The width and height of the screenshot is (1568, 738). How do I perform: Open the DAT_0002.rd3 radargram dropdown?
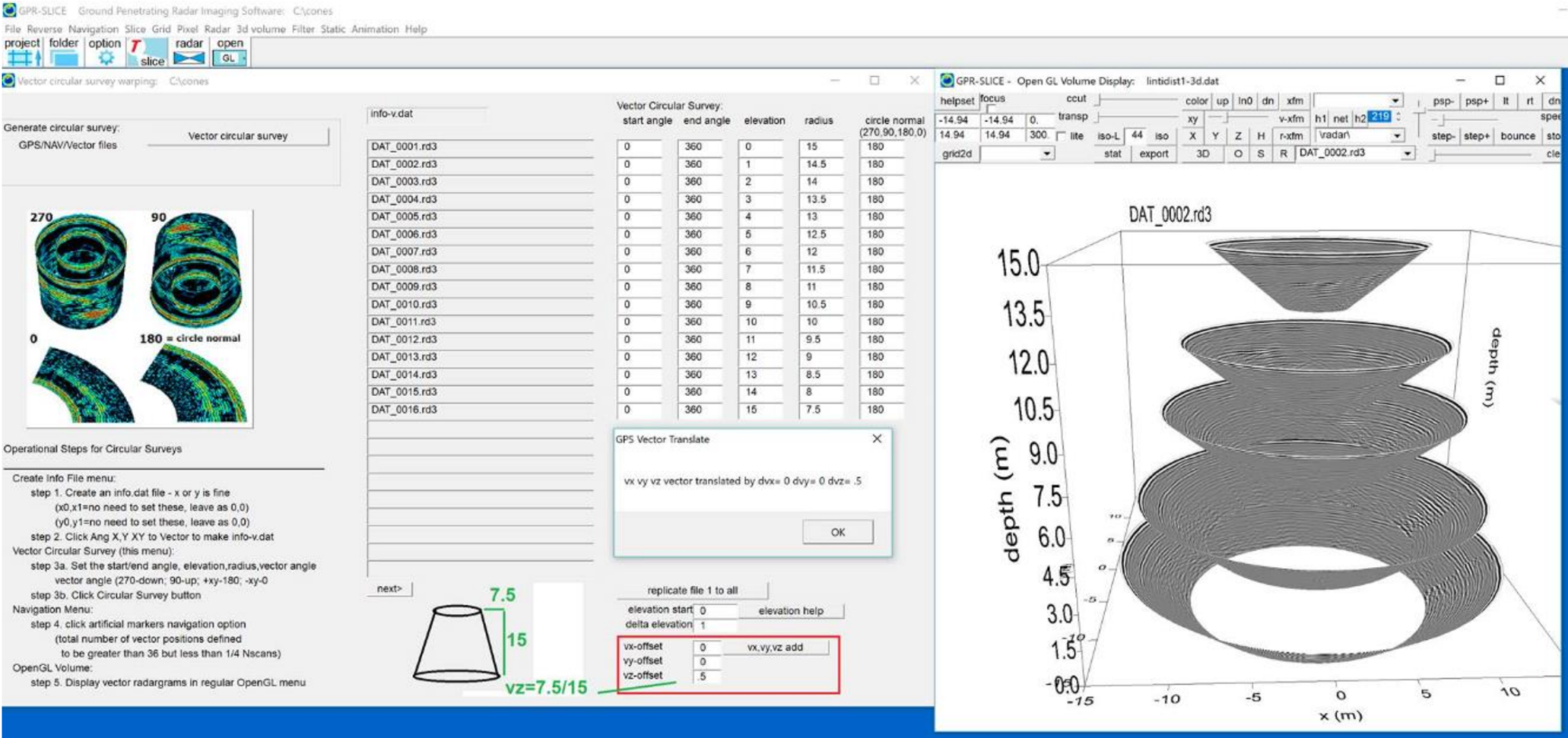[1408, 154]
